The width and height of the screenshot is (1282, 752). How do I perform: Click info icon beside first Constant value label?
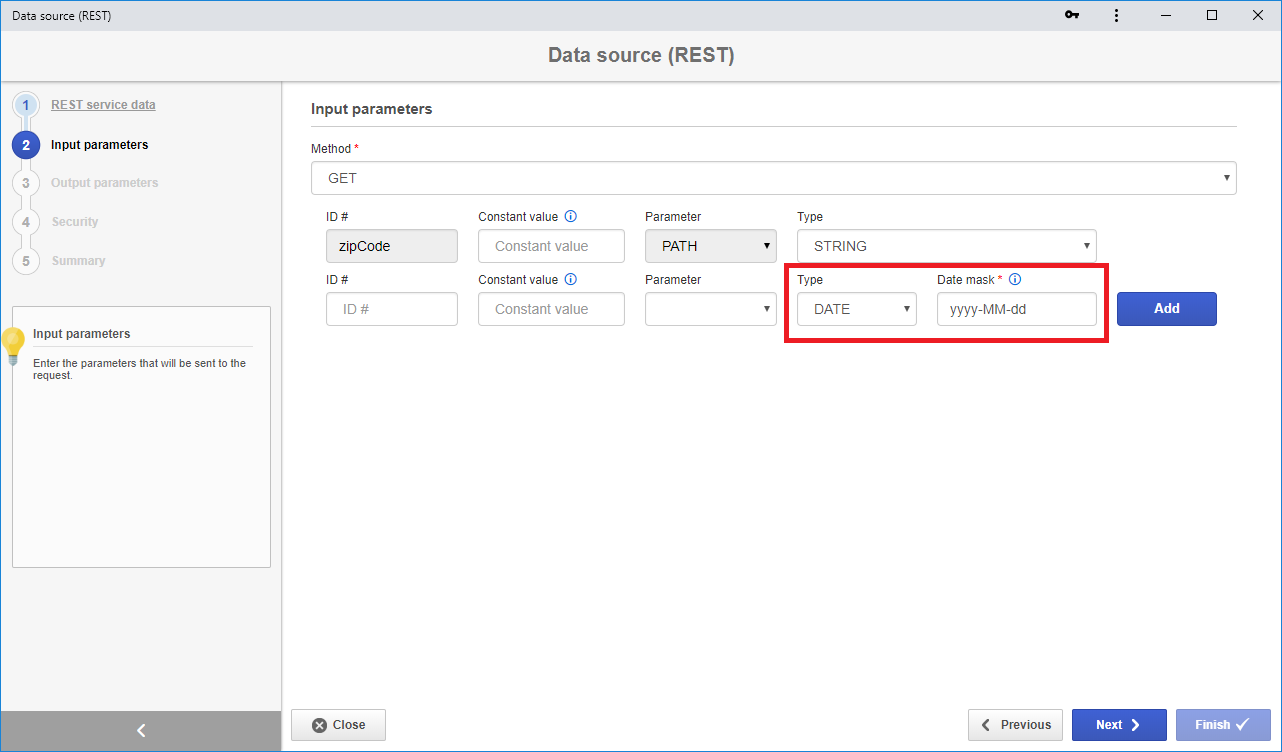[x=571, y=216]
